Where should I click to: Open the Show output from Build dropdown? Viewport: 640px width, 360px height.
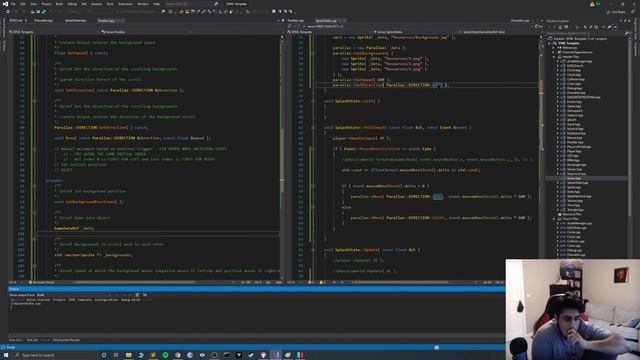tap(73, 295)
